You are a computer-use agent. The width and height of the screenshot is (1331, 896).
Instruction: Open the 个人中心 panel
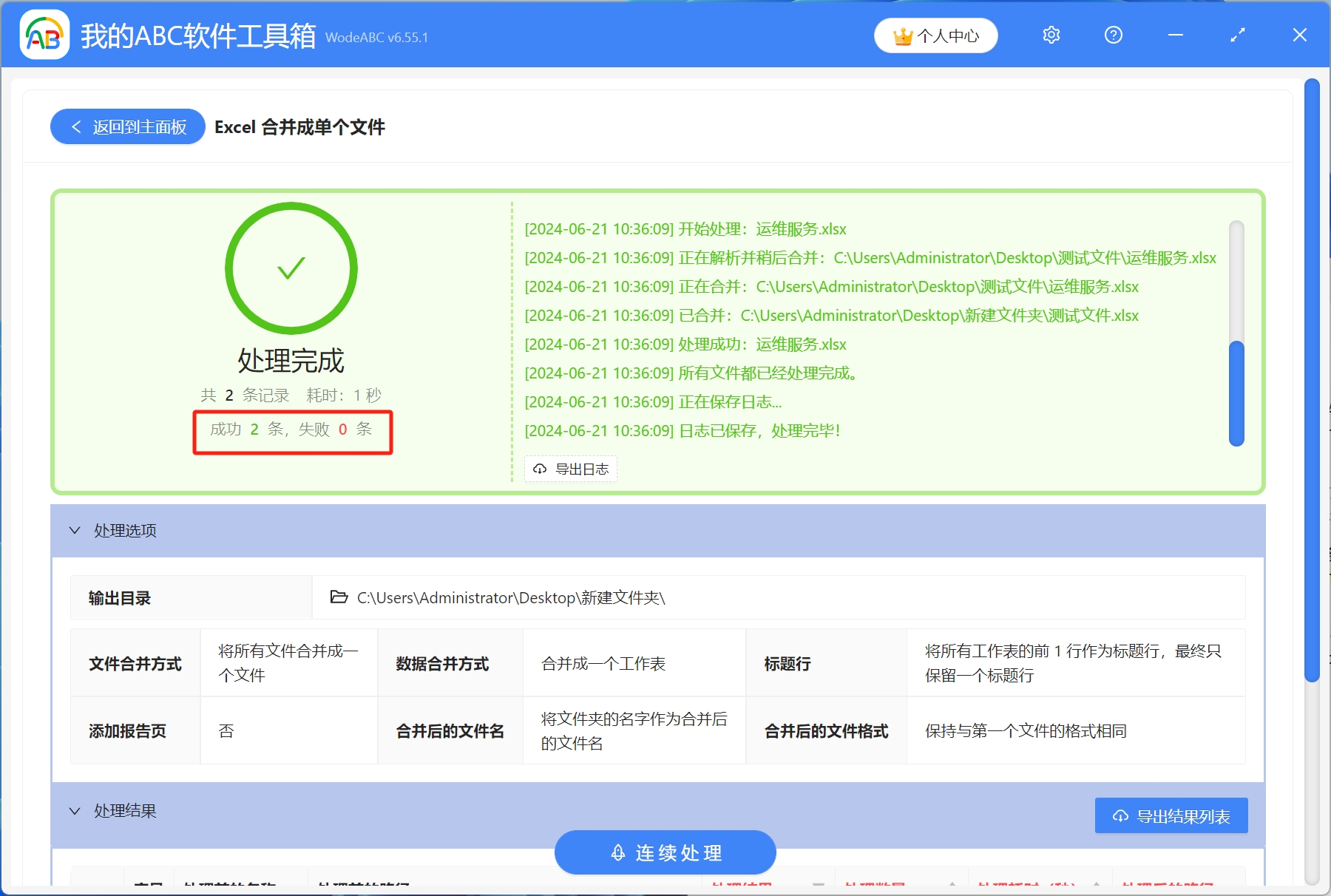pos(935,34)
